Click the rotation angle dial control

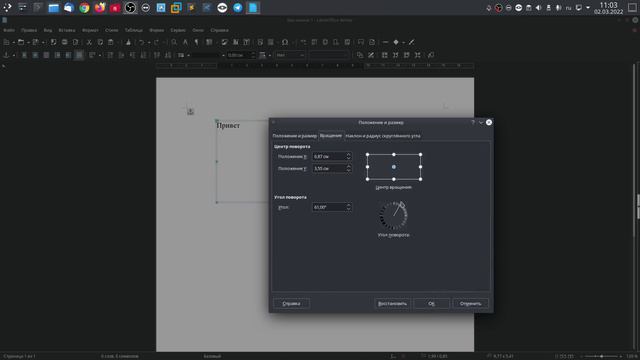pyautogui.click(x=393, y=215)
